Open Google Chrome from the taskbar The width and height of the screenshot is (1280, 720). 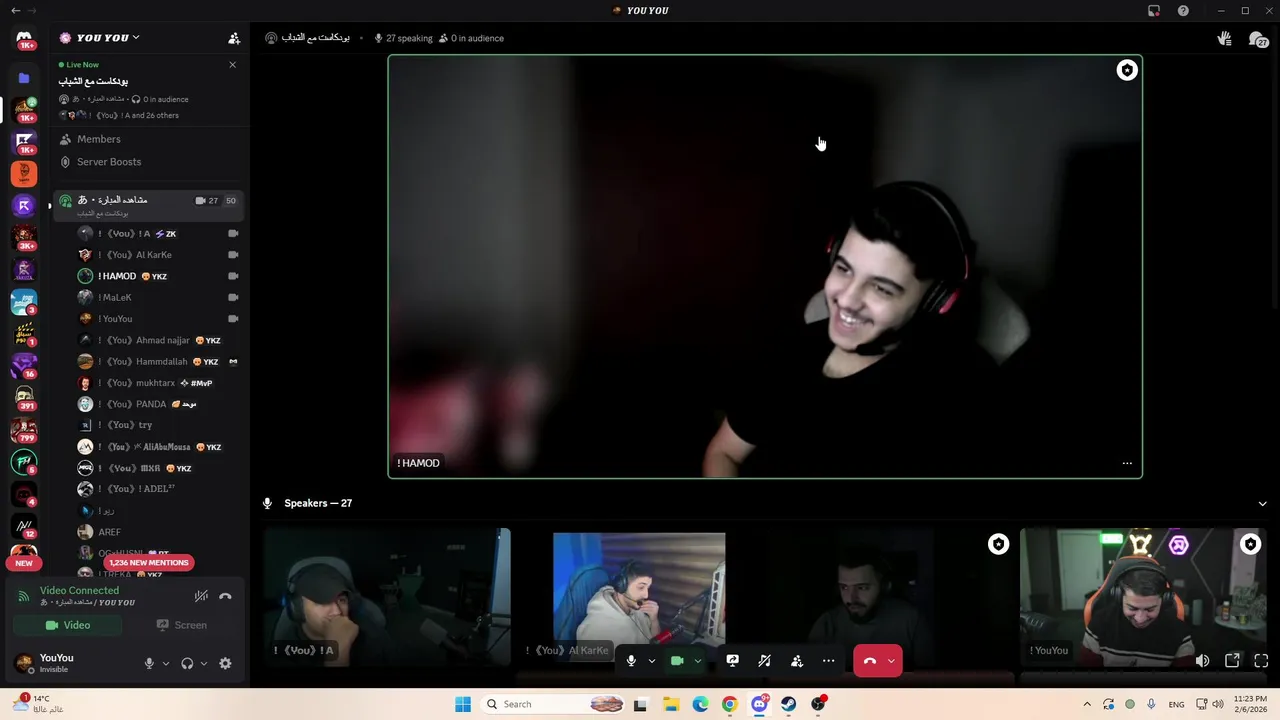tap(730, 704)
